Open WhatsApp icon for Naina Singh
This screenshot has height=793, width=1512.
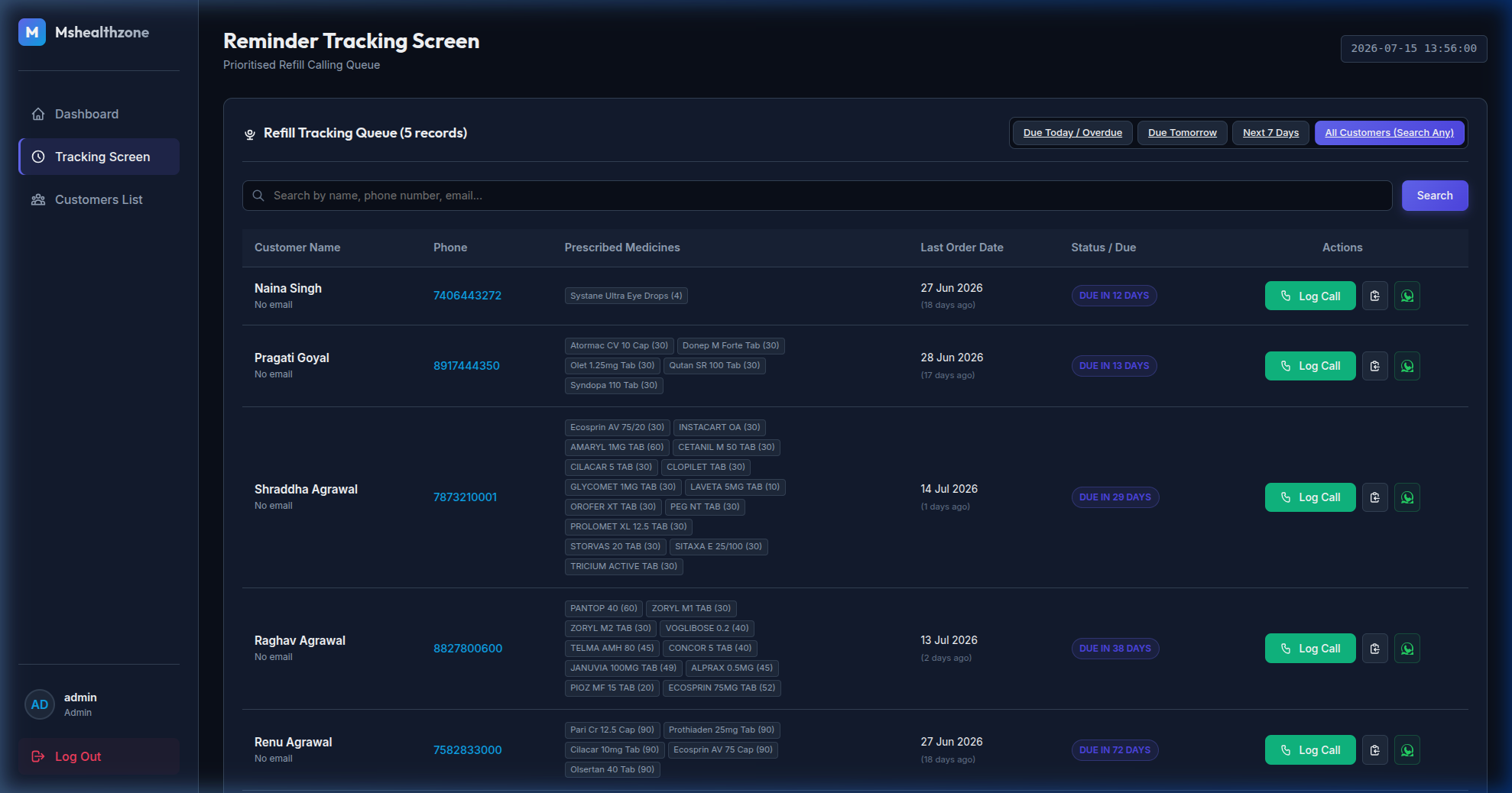point(1407,296)
